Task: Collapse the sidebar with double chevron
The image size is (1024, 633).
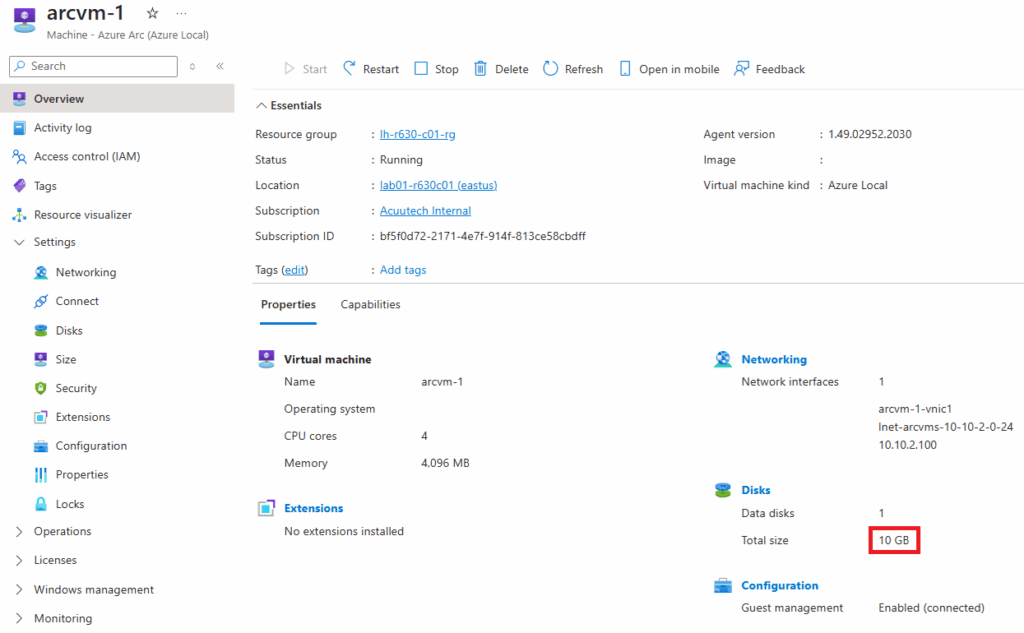Action: coord(220,66)
